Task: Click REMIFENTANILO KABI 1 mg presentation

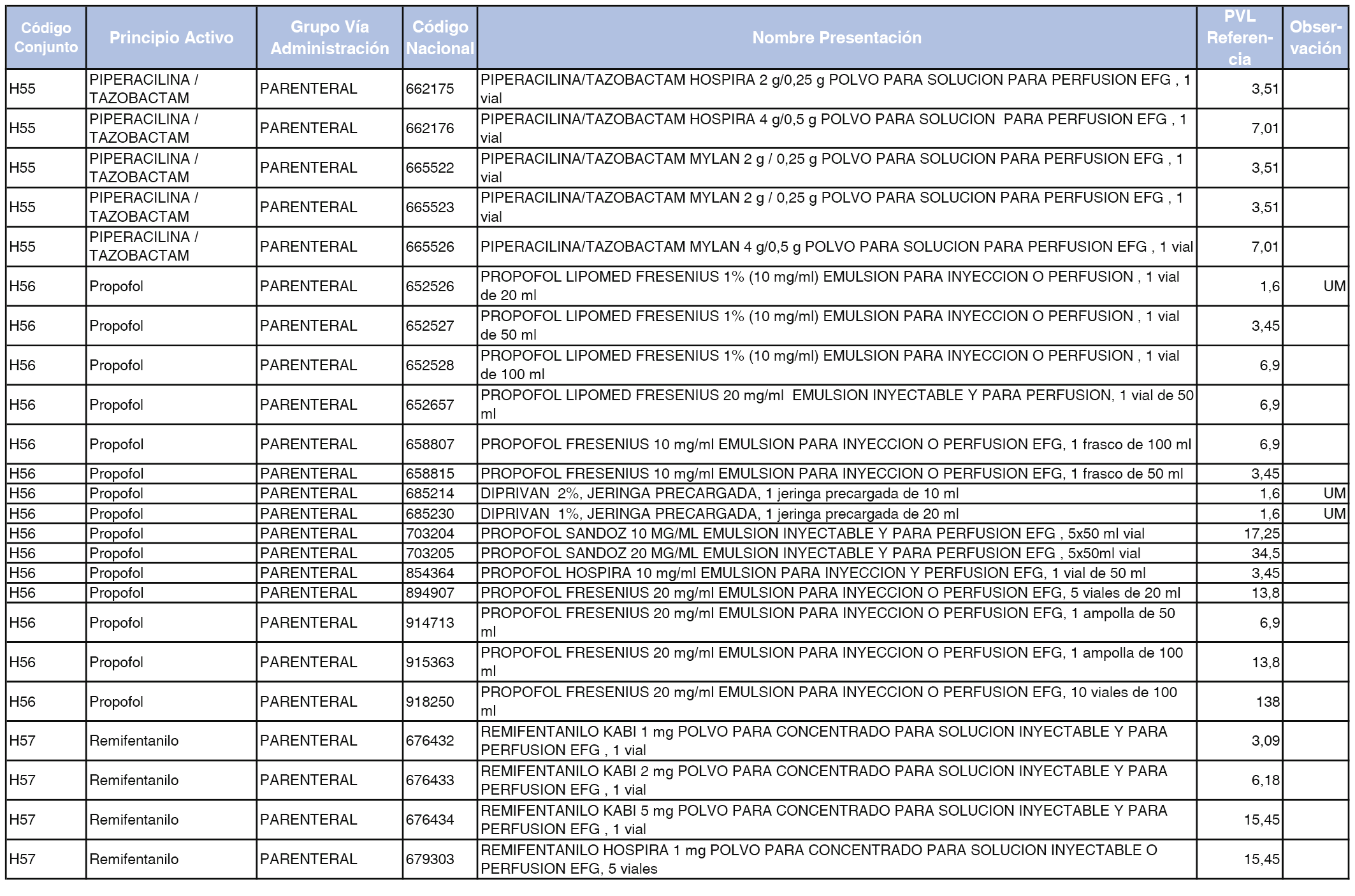Action: coord(824,741)
